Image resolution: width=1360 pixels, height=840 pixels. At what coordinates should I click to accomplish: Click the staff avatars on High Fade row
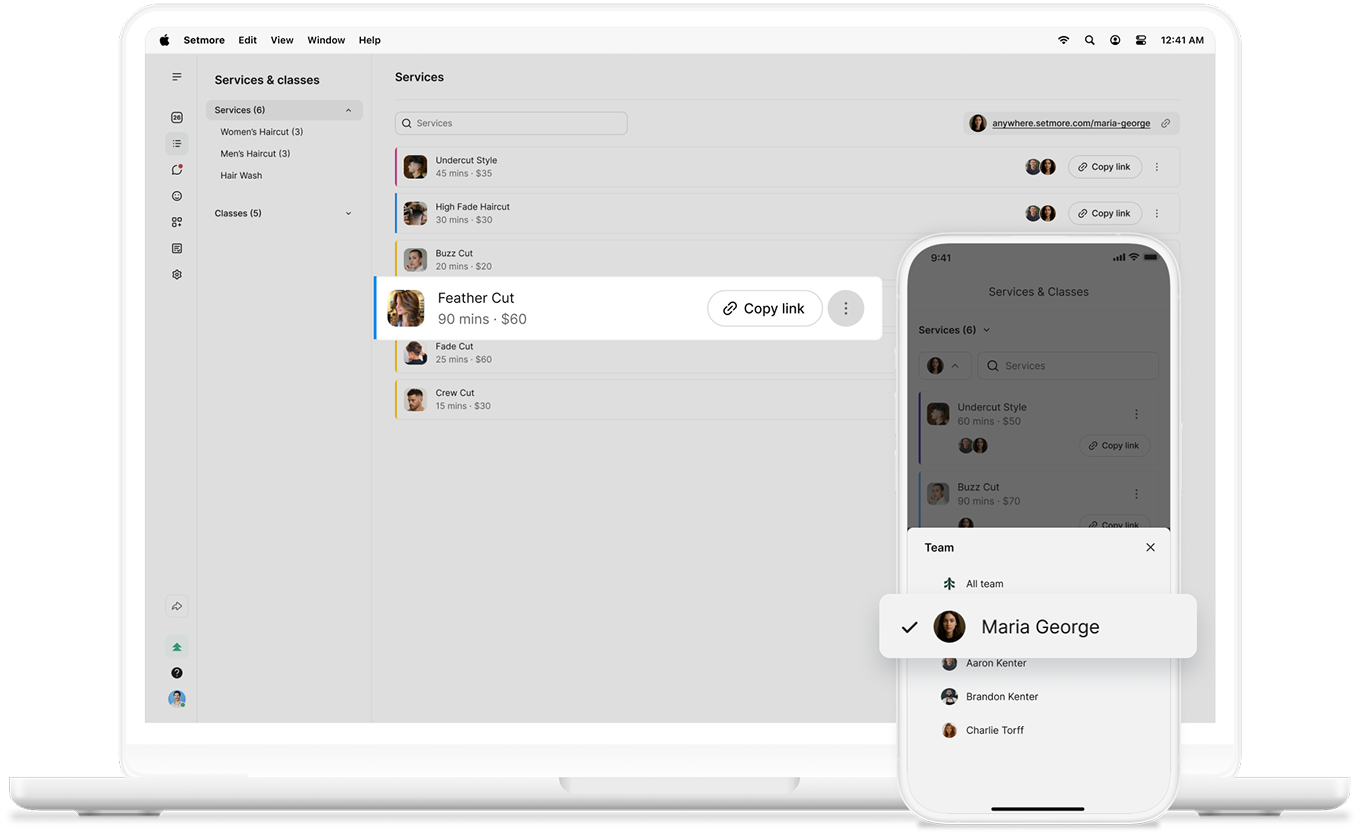tap(1040, 213)
